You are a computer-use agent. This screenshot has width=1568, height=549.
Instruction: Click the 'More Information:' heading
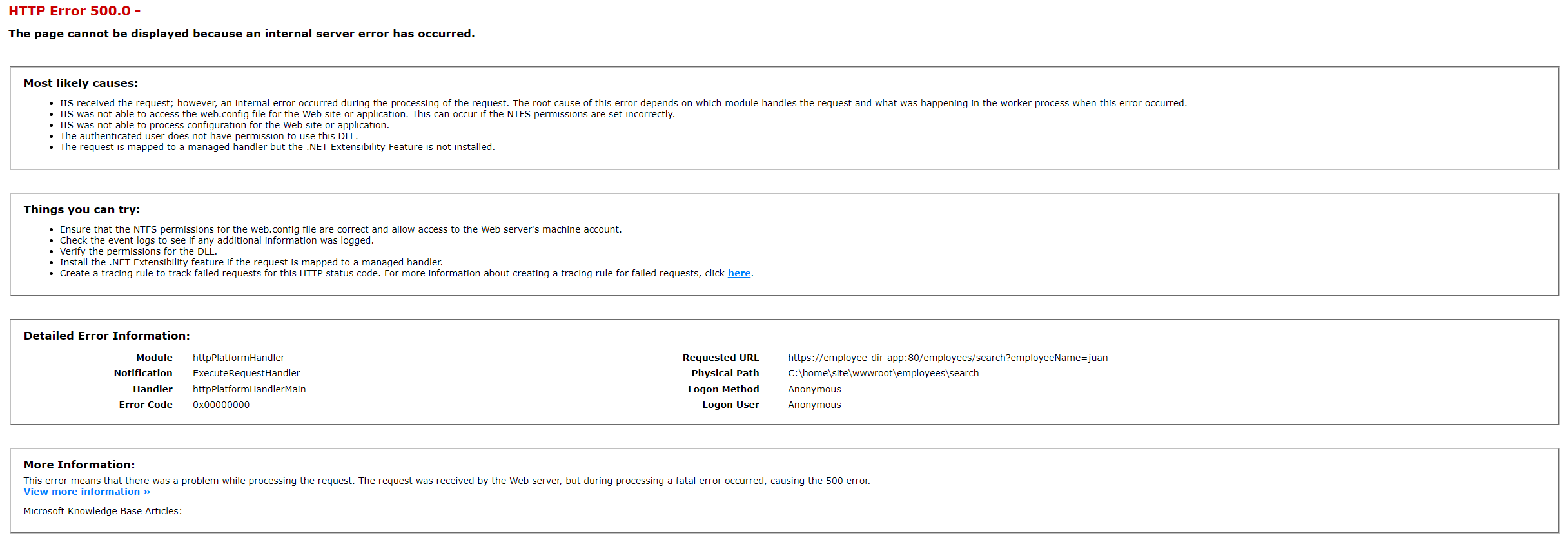79,465
